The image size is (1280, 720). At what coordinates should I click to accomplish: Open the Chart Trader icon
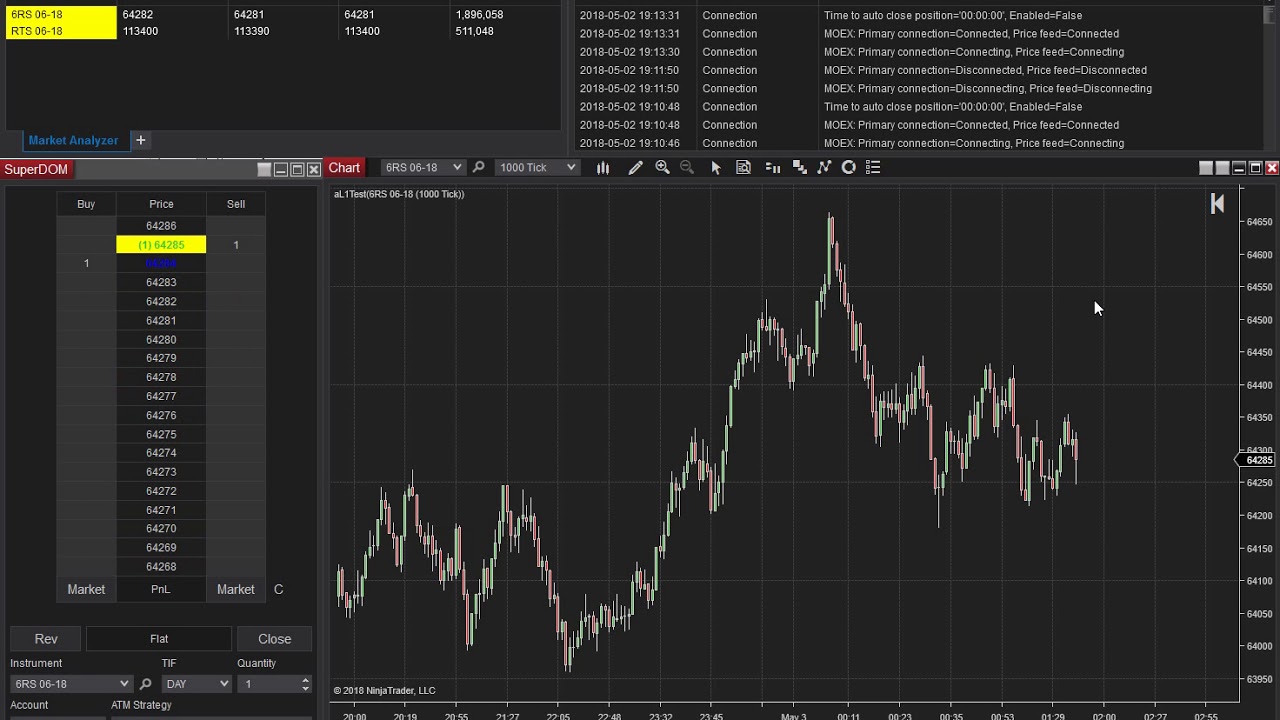tap(773, 168)
